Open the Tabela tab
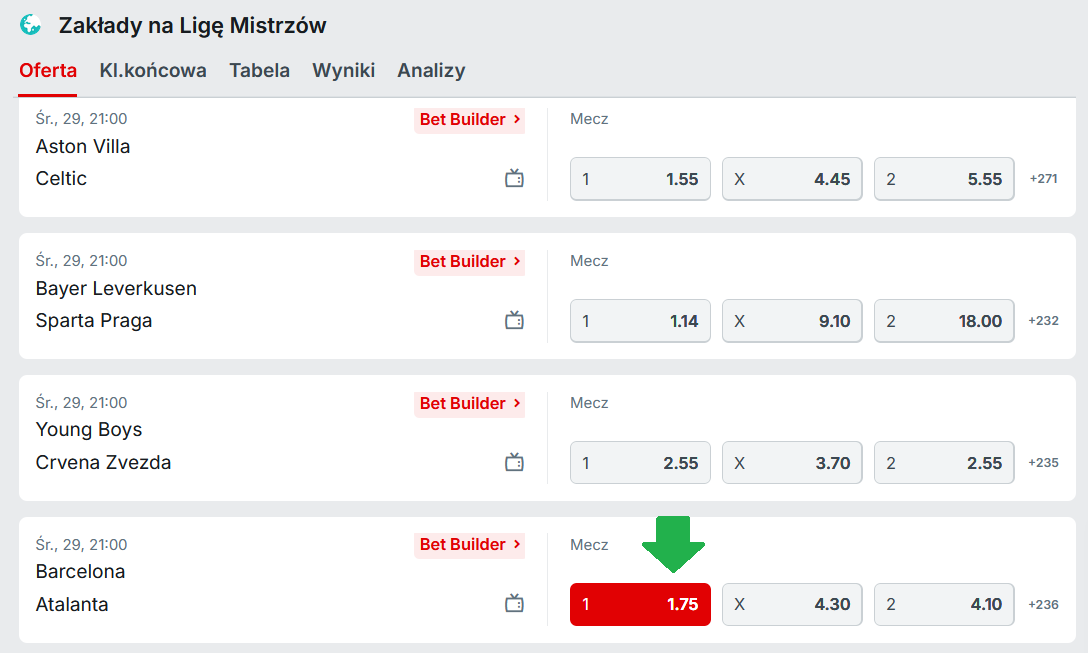Image resolution: width=1088 pixels, height=653 pixels. pyautogui.click(x=259, y=70)
